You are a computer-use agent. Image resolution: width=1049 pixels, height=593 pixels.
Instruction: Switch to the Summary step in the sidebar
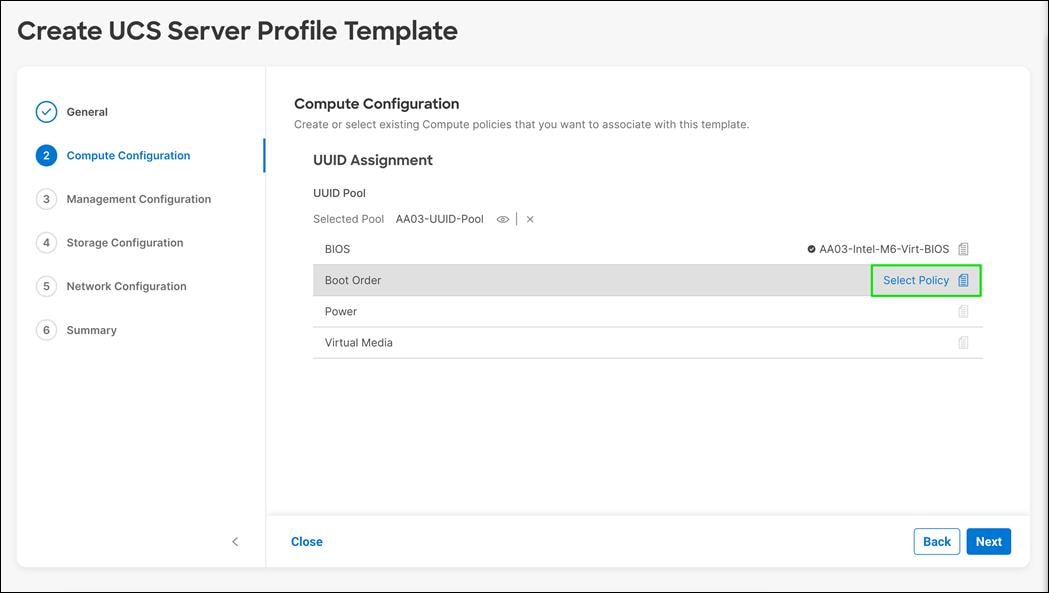91,330
